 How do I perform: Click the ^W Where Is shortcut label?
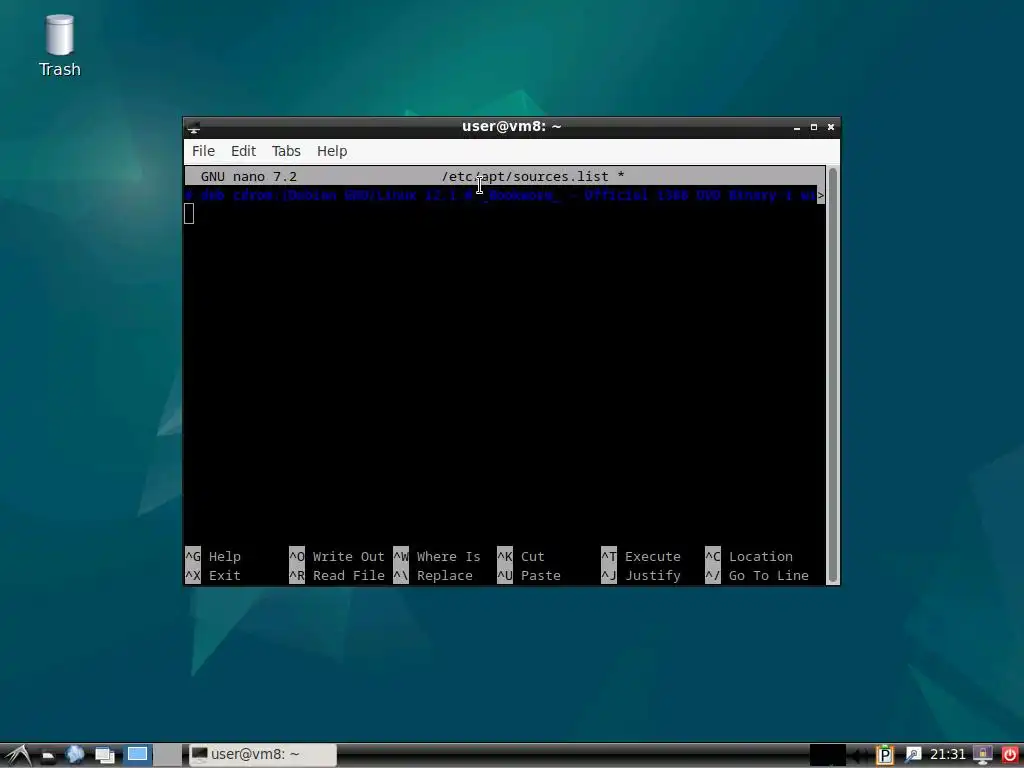point(437,556)
